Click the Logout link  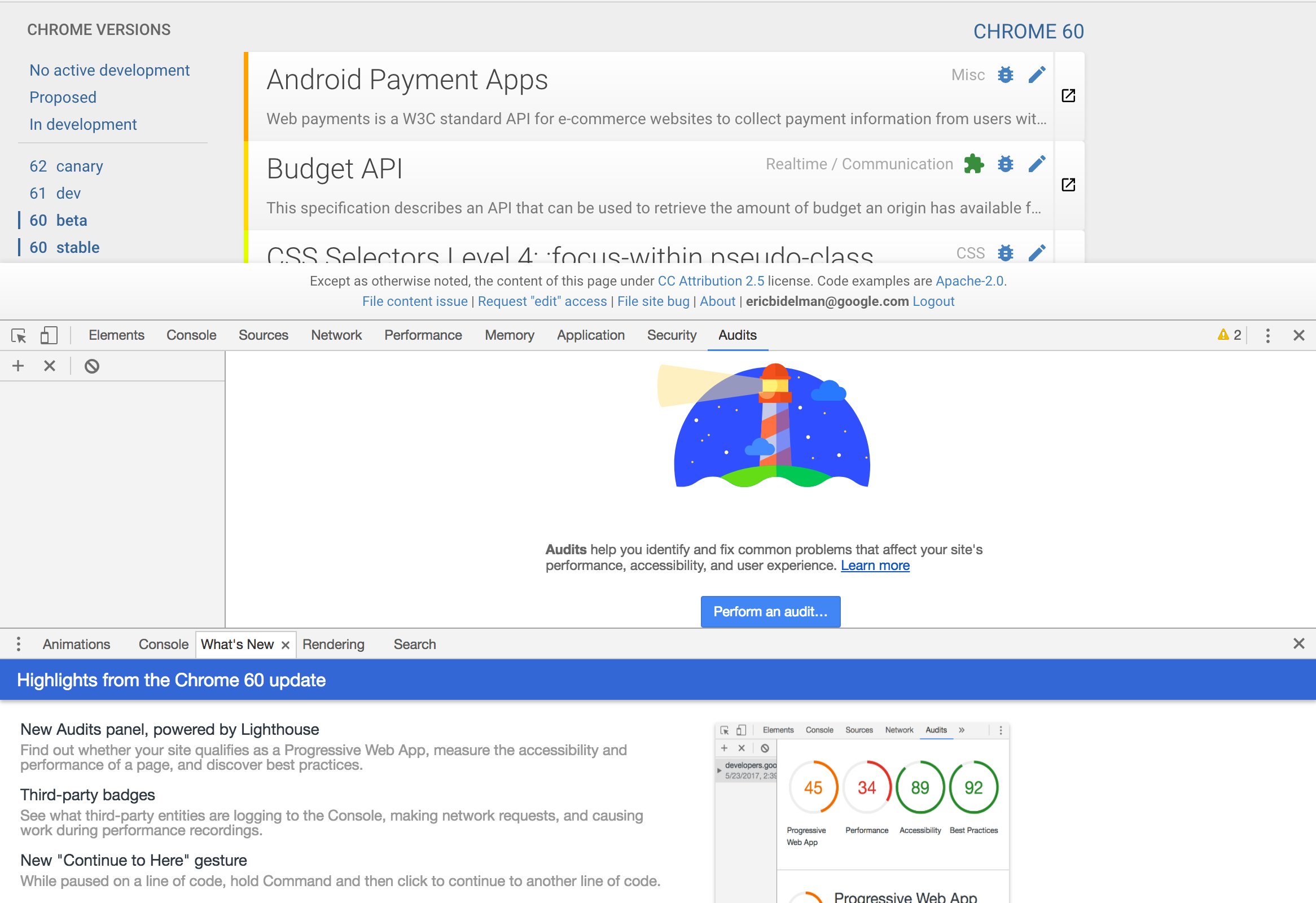tap(933, 301)
